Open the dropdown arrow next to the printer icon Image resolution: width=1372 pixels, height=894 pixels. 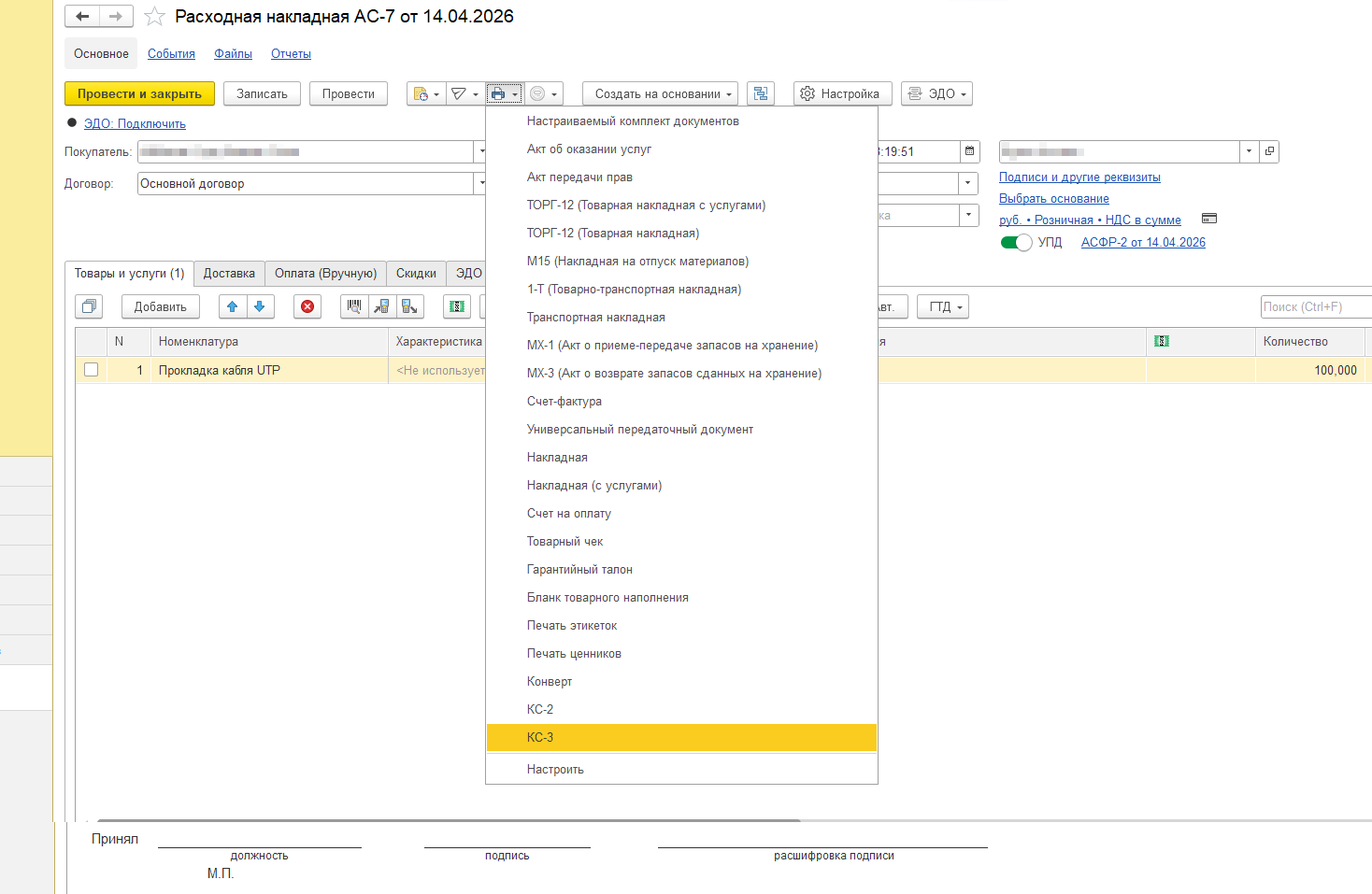(x=515, y=93)
